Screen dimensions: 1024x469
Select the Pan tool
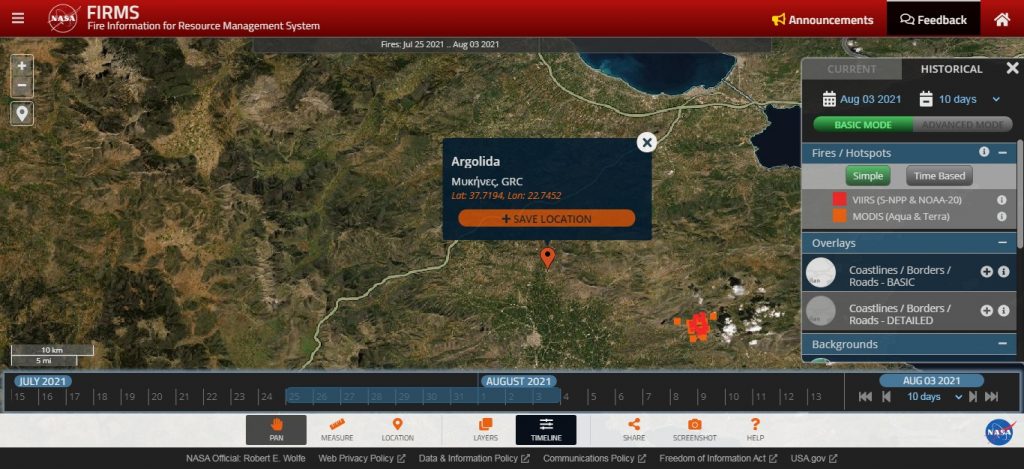pyautogui.click(x=276, y=430)
